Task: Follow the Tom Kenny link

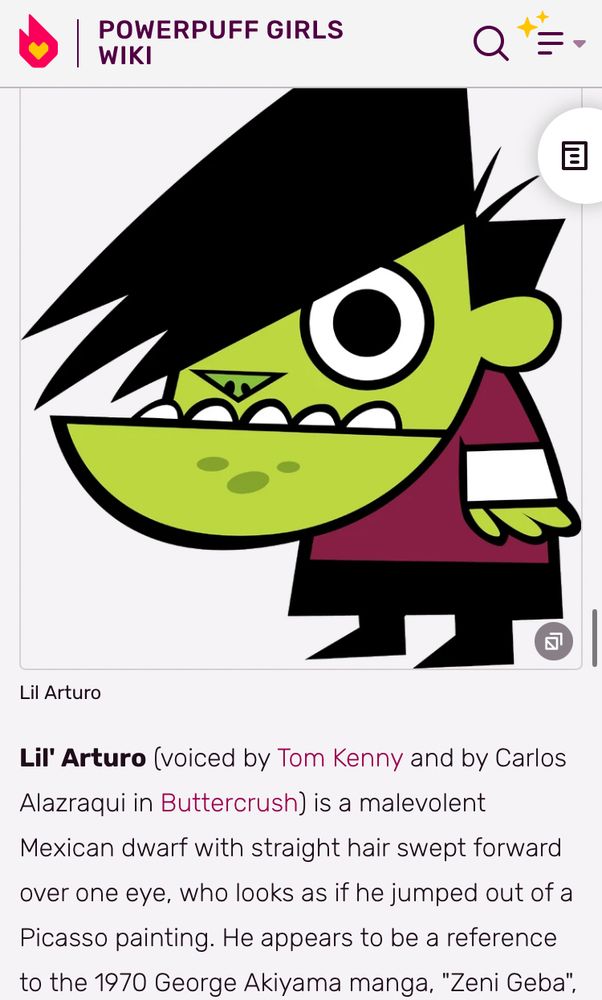Action: point(340,758)
